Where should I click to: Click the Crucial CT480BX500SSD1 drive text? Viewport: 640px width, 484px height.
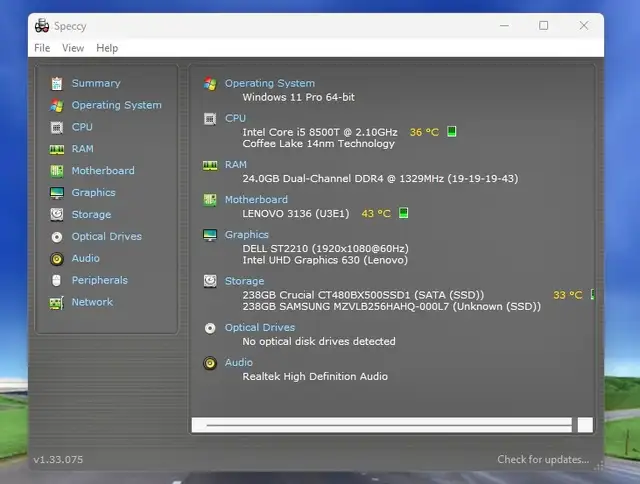pos(363,295)
